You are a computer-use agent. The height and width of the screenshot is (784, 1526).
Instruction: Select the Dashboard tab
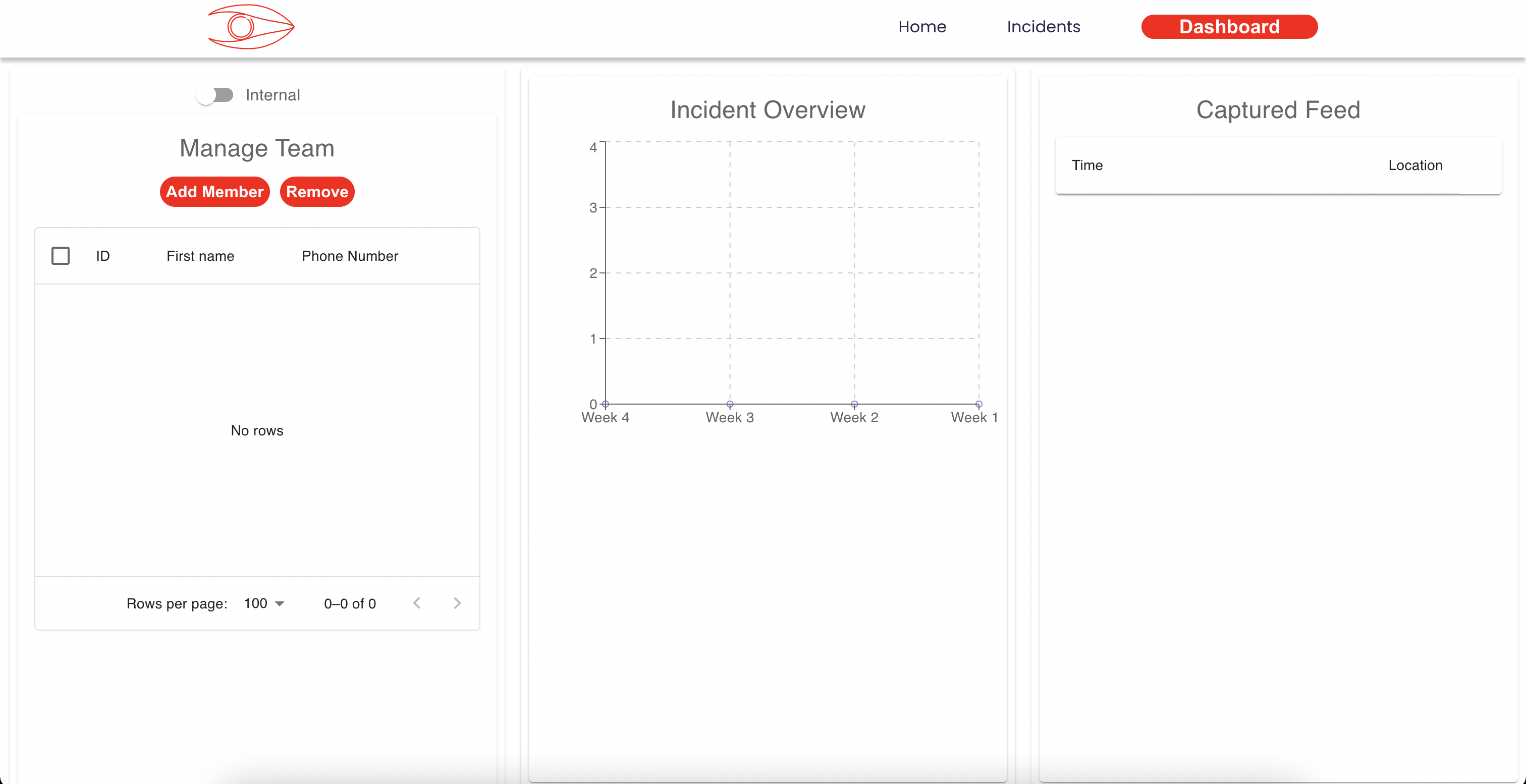point(1229,27)
